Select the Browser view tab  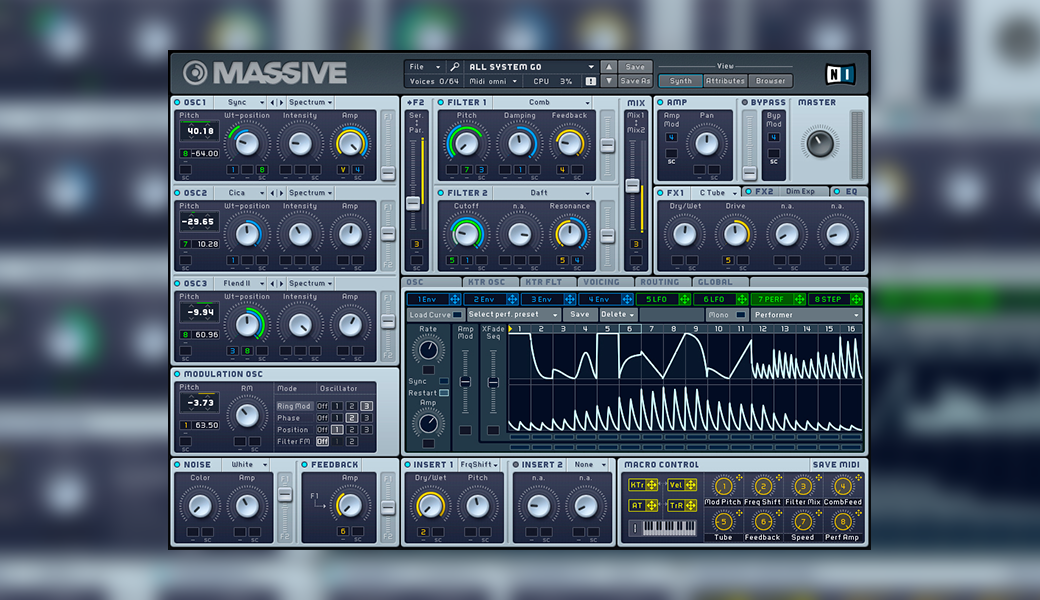tap(770, 81)
